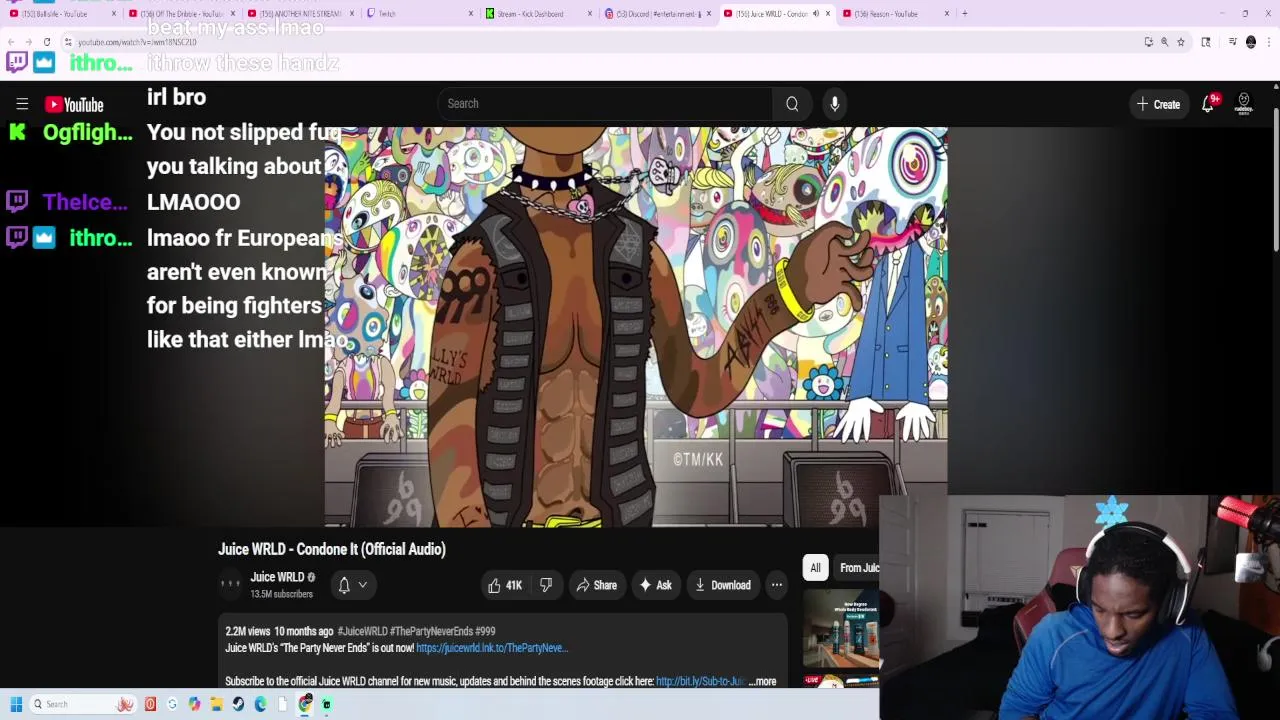Open the Copilot taskbar icon
Image resolution: width=1280 pixels, height=720 pixels.
(194, 704)
